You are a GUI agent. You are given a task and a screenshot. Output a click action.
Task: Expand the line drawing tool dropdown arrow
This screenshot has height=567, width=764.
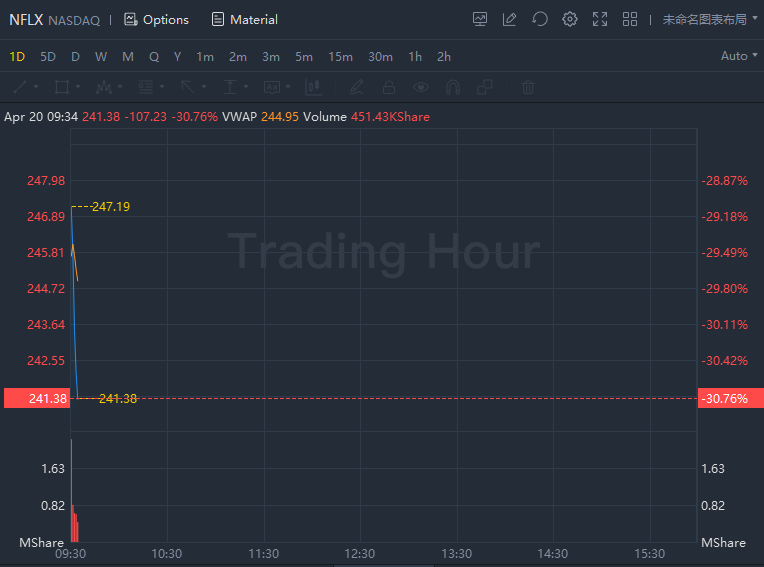click(36, 87)
